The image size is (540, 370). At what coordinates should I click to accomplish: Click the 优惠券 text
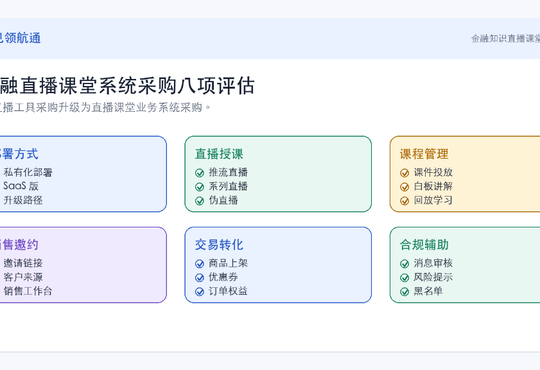pyautogui.click(x=223, y=277)
